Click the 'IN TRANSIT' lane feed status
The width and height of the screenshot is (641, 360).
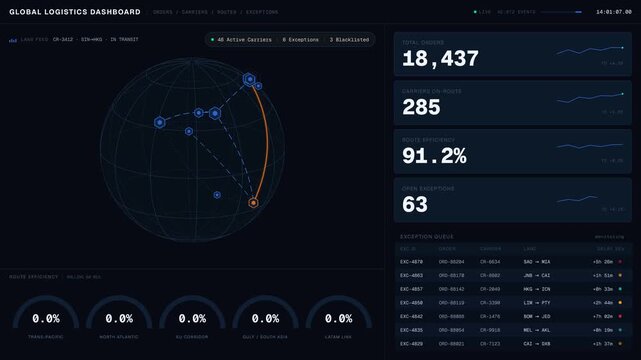(124, 40)
